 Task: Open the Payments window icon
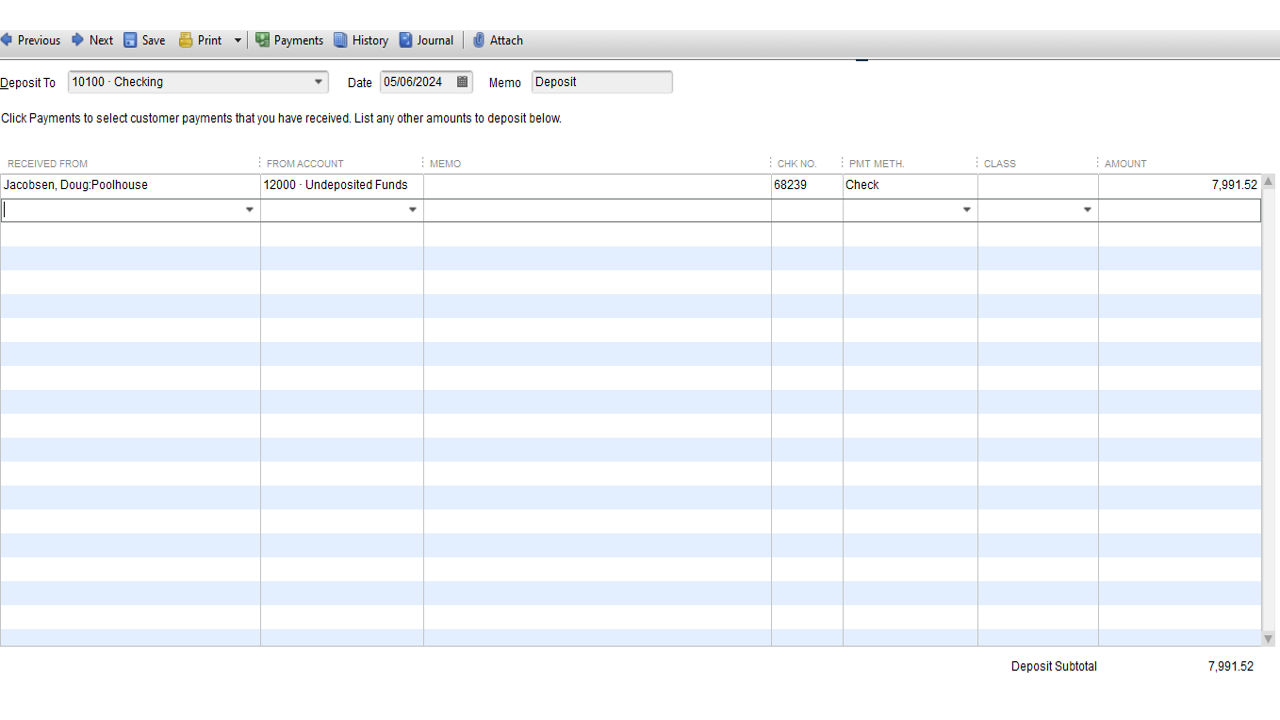[261, 40]
